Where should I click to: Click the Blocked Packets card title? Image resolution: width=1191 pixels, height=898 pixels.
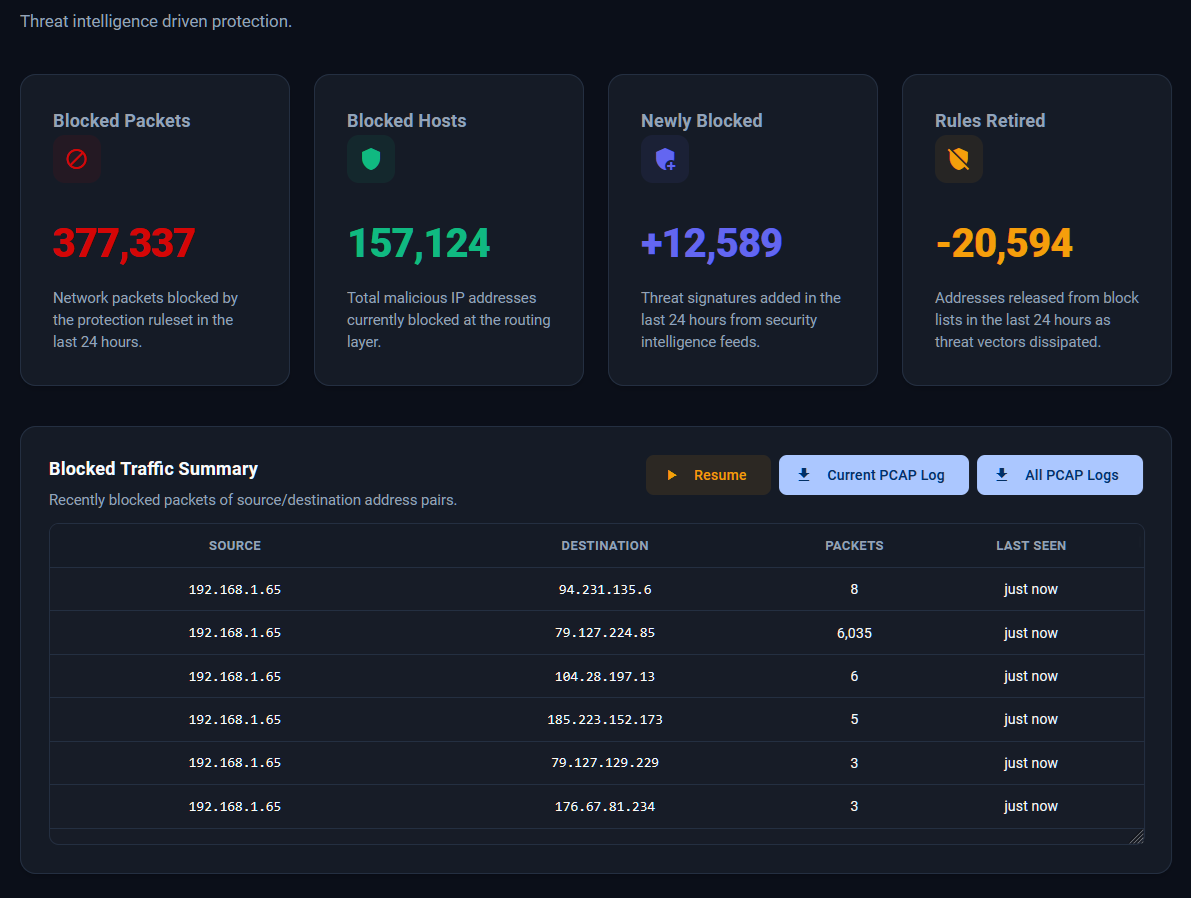click(122, 121)
